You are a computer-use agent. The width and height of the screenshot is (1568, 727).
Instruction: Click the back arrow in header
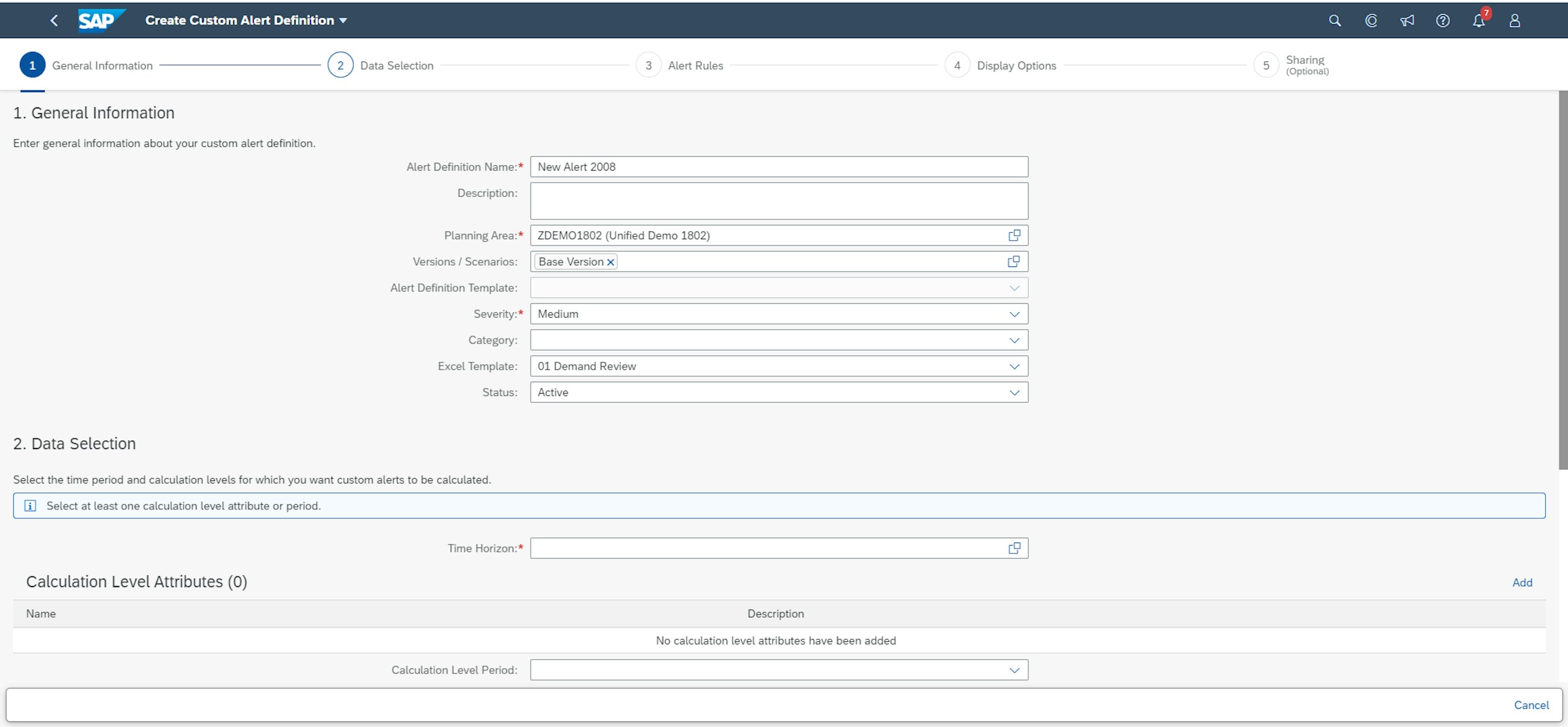[x=54, y=20]
